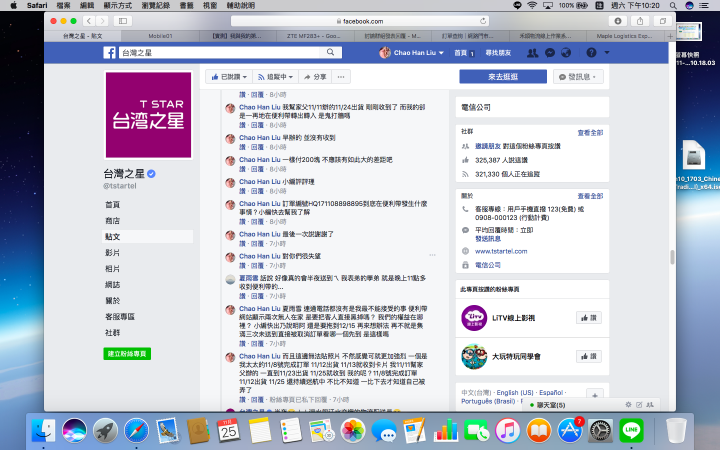Expand the account menu arrow in header
720x450 pixels.
coord(607,53)
